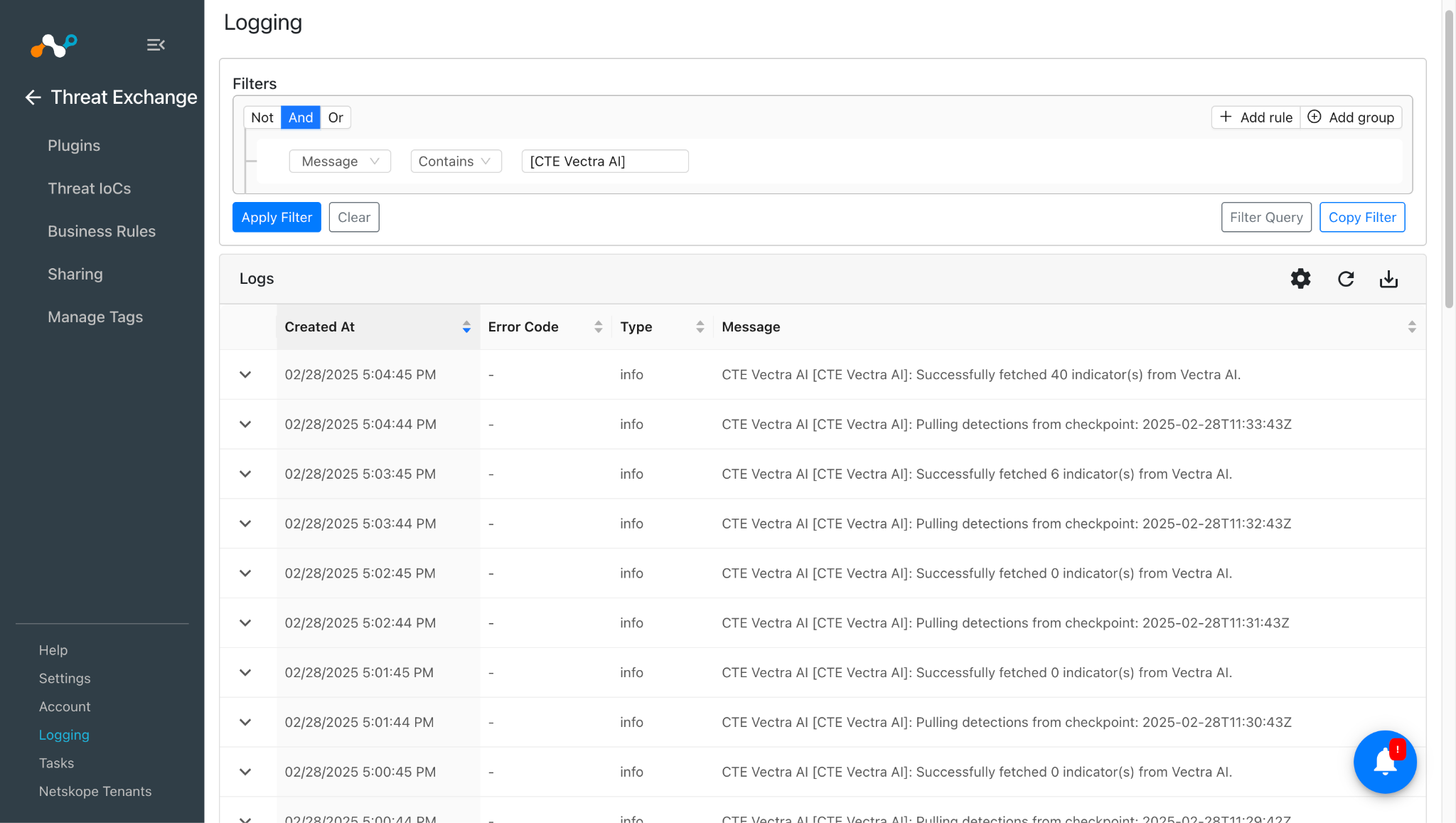The image size is (1456, 823).
Task: Collapse the sidebar menu icon
Action: [156, 45]
